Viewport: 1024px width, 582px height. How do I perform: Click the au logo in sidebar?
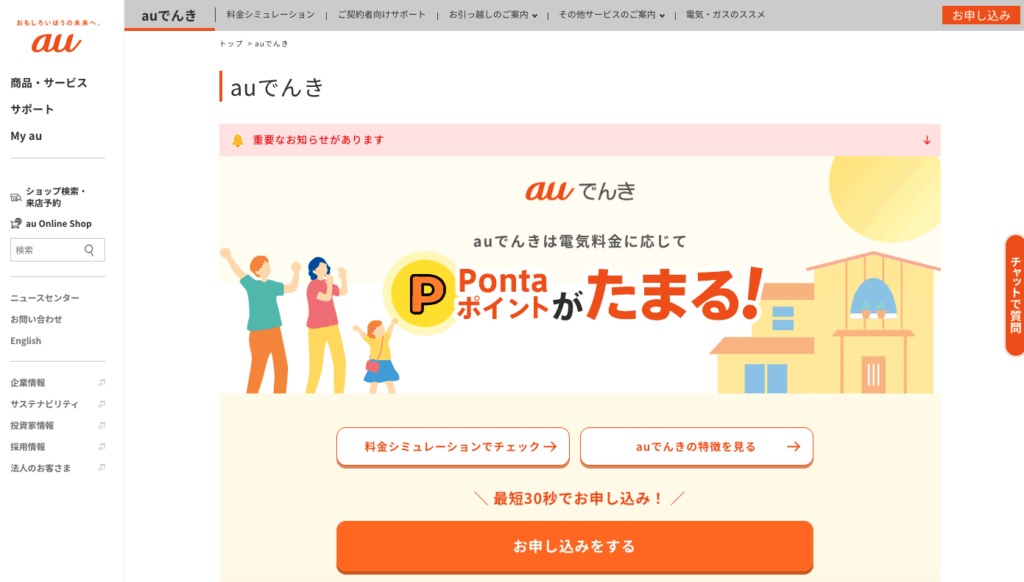point(56,37)
